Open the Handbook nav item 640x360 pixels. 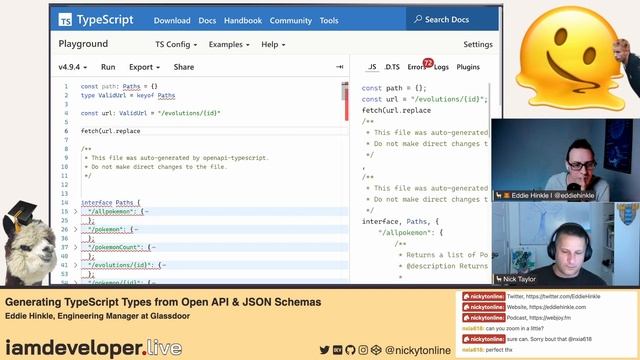pyautogui.click(x=243, y=20)
